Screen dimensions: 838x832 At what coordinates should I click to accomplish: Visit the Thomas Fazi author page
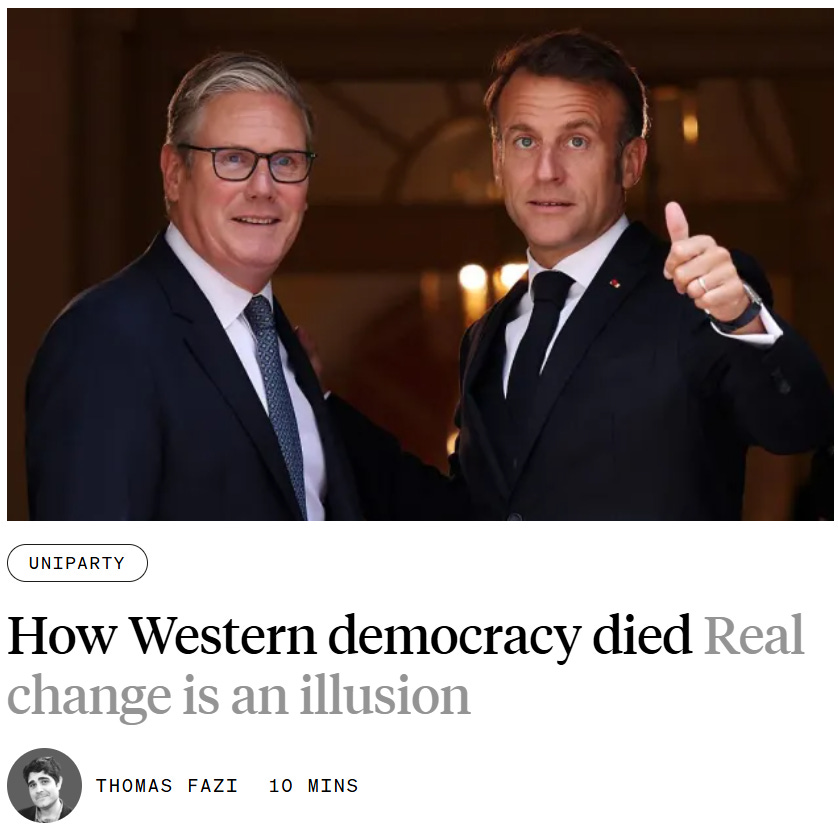tap(167, 786)
